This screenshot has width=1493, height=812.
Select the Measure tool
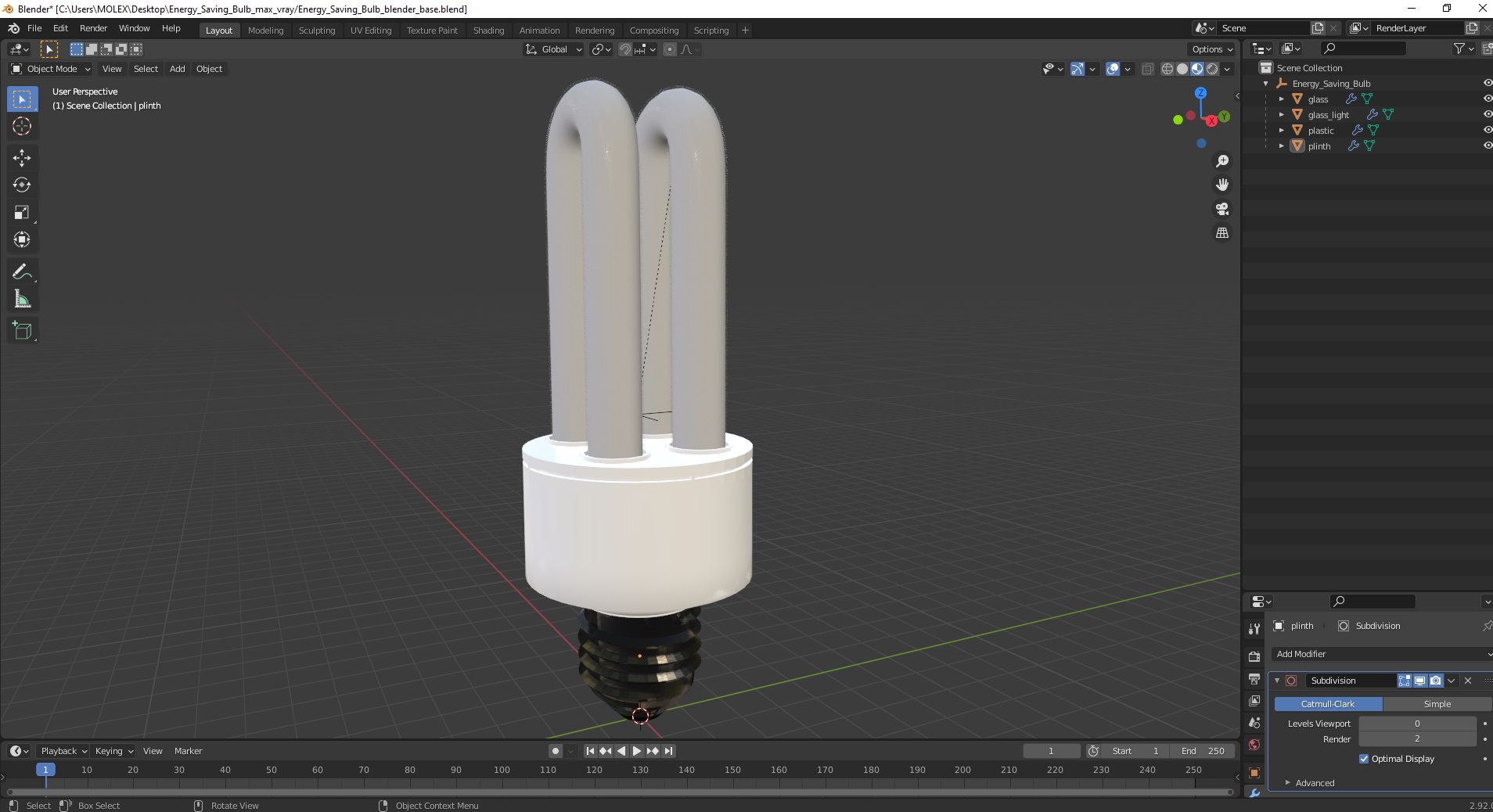click(22, 299)
